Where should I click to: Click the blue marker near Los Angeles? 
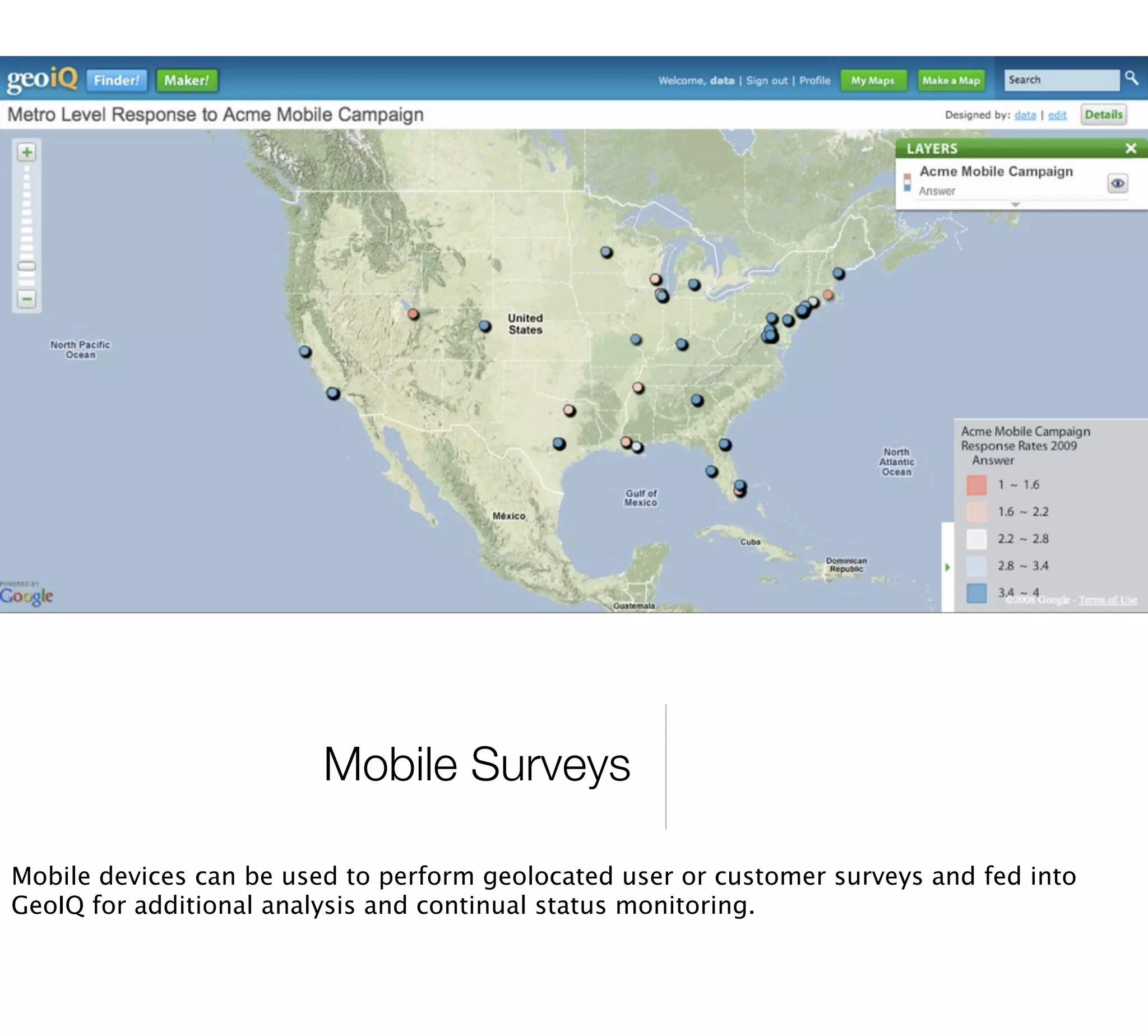333,394
